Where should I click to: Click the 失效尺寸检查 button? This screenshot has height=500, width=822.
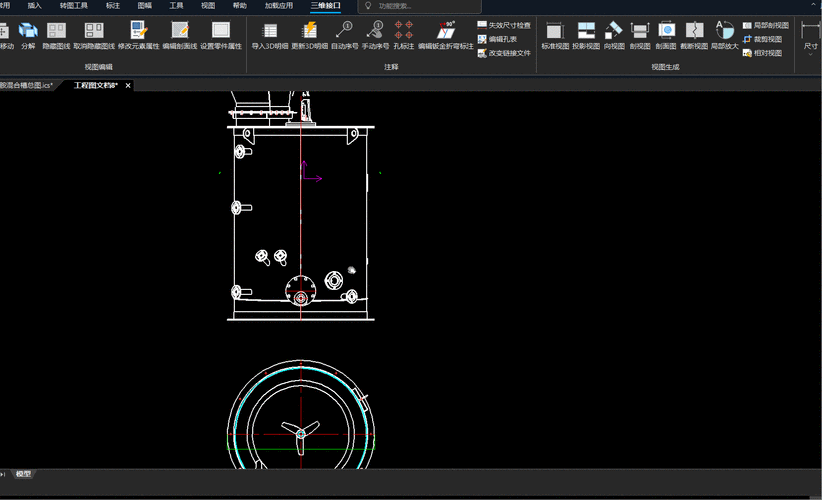point(503,25)
